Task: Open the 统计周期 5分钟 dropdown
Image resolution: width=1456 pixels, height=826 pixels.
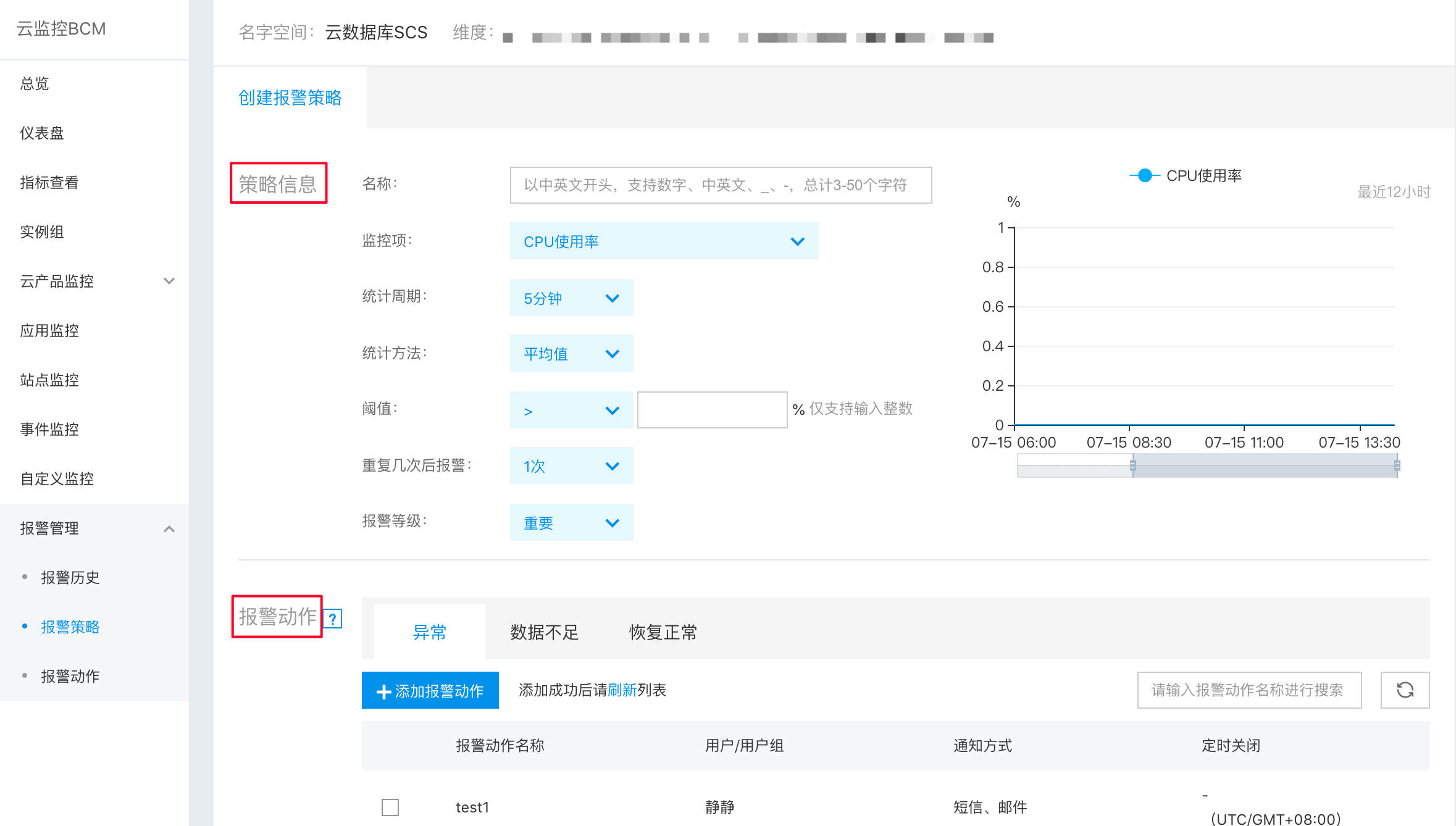Action: [571, 298]
